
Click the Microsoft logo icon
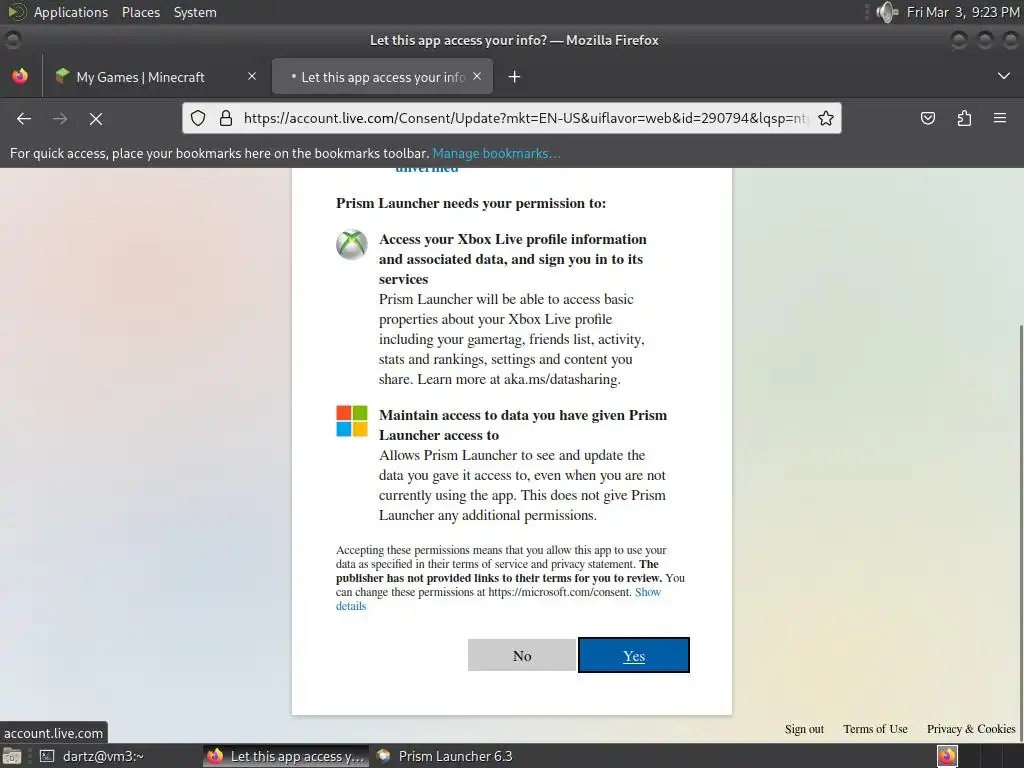pos(352,421)
